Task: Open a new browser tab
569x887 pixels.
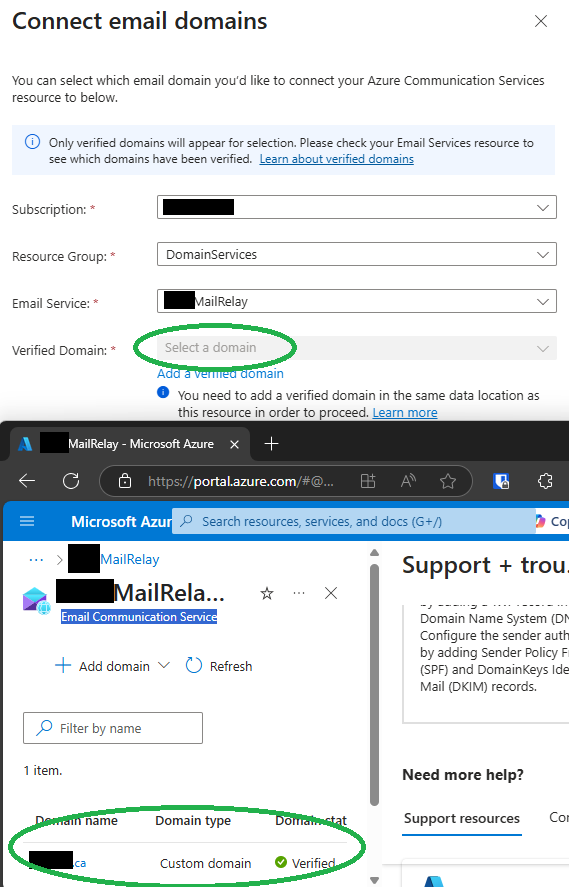Action: point(271,444)
